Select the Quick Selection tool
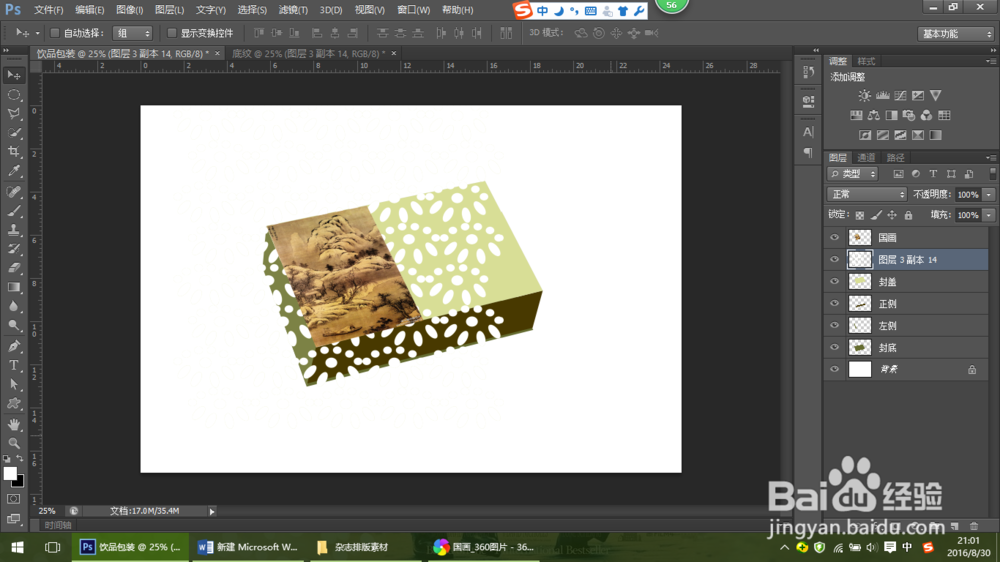 click(x=13, y=133)
